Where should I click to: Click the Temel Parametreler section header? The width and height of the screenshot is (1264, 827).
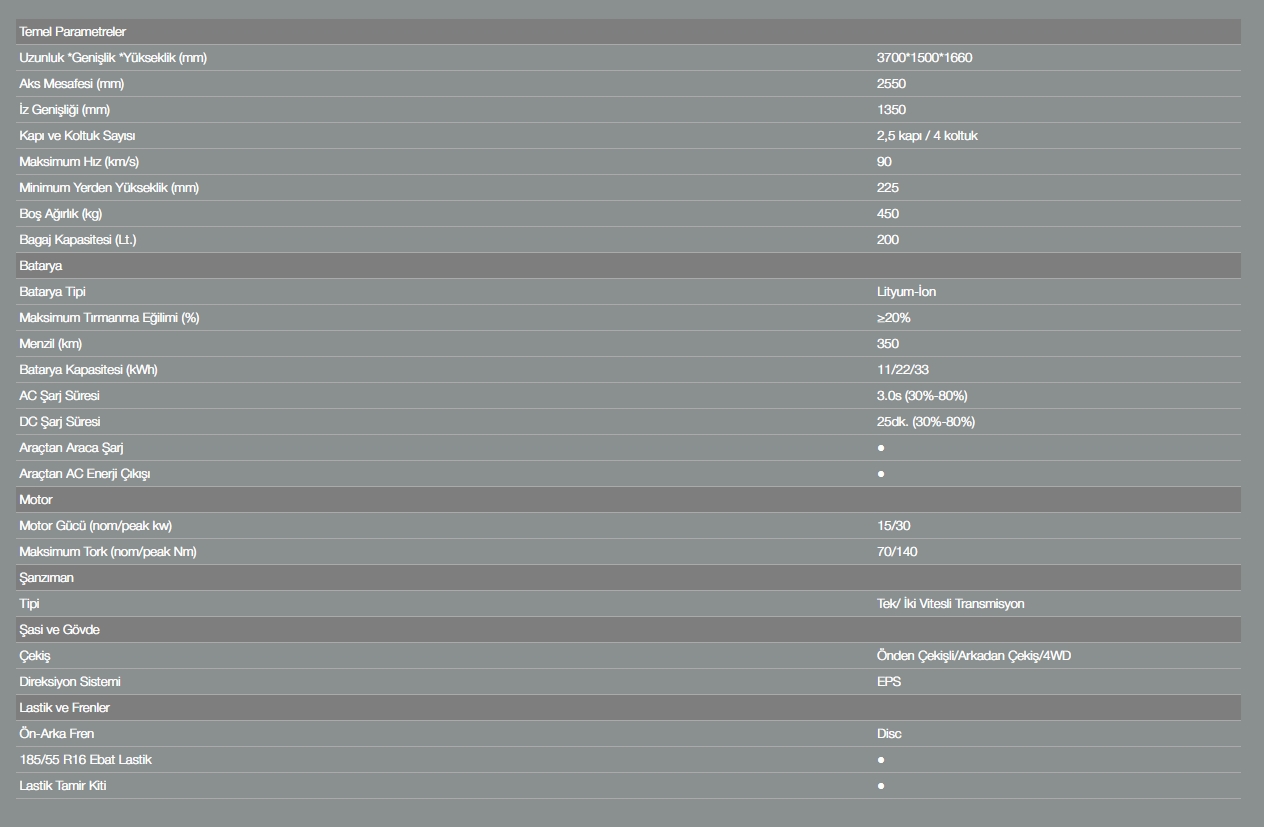click(x=628, y=32)
